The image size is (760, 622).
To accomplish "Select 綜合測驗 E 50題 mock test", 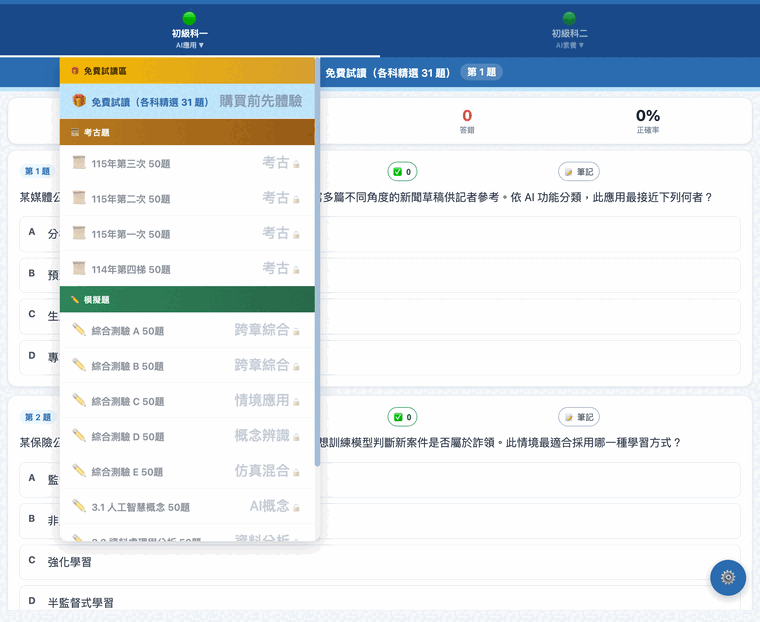I will click(187, 471).
